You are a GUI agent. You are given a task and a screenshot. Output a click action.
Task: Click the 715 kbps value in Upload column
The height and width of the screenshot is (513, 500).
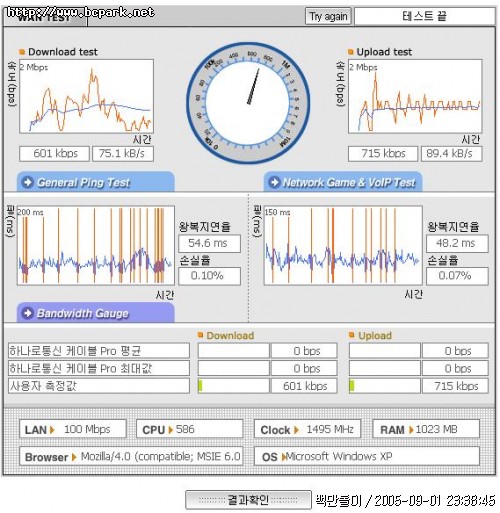click(x=455, y=386)
